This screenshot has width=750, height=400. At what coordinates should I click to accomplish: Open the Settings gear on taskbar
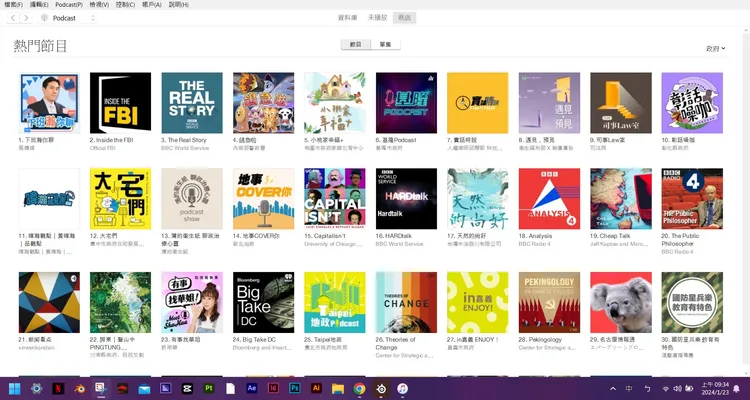point(36,389)
